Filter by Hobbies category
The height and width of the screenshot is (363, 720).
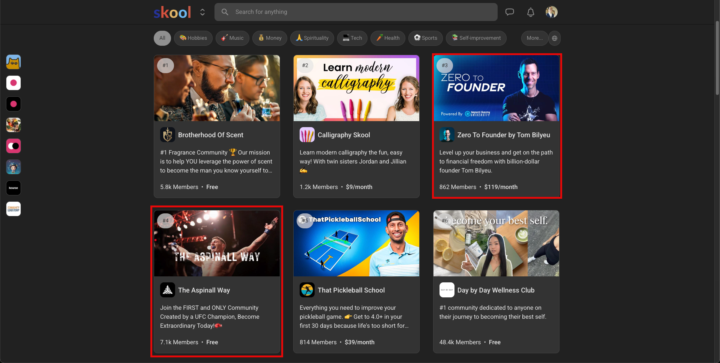tap(193, 39)
